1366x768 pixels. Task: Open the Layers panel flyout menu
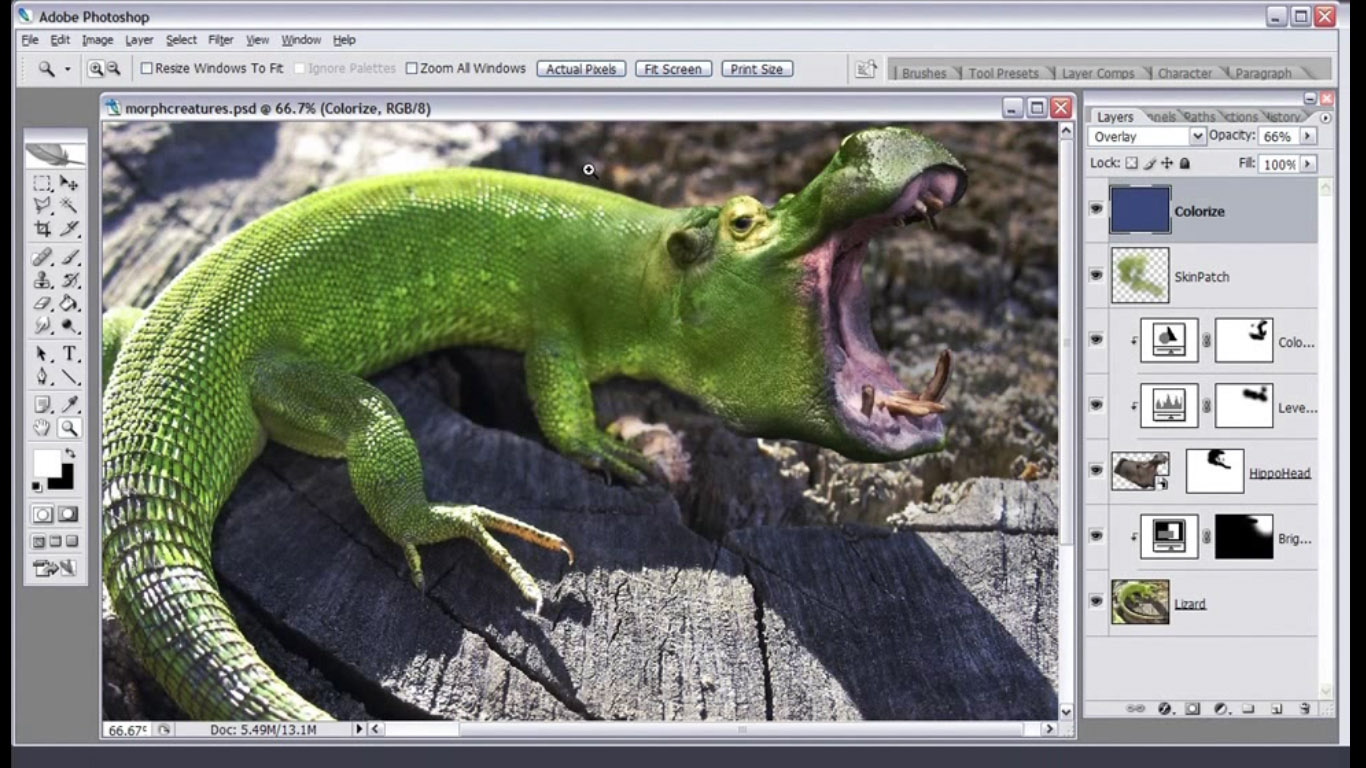click(x=1326, y=118)
